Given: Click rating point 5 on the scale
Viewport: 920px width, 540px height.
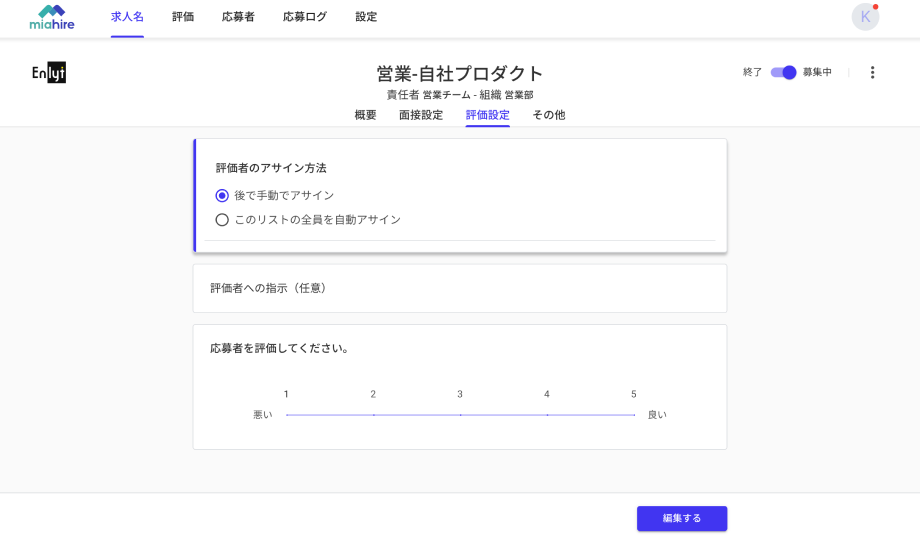Looking at the screenshot, I should click(634, 415).
